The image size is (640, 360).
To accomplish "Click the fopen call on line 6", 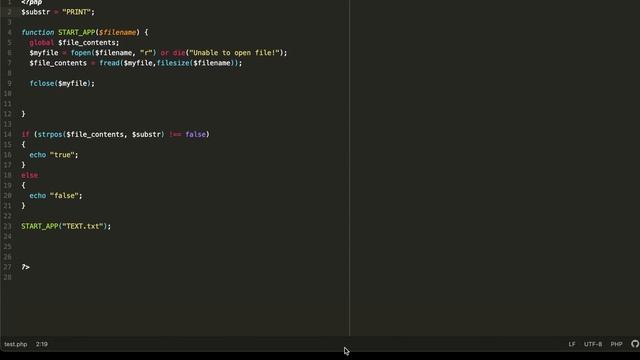I will point(81,53).
